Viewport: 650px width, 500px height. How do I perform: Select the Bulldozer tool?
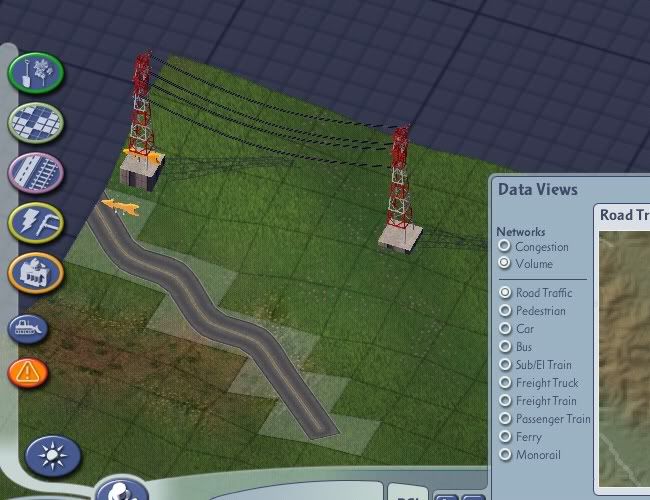28,329
